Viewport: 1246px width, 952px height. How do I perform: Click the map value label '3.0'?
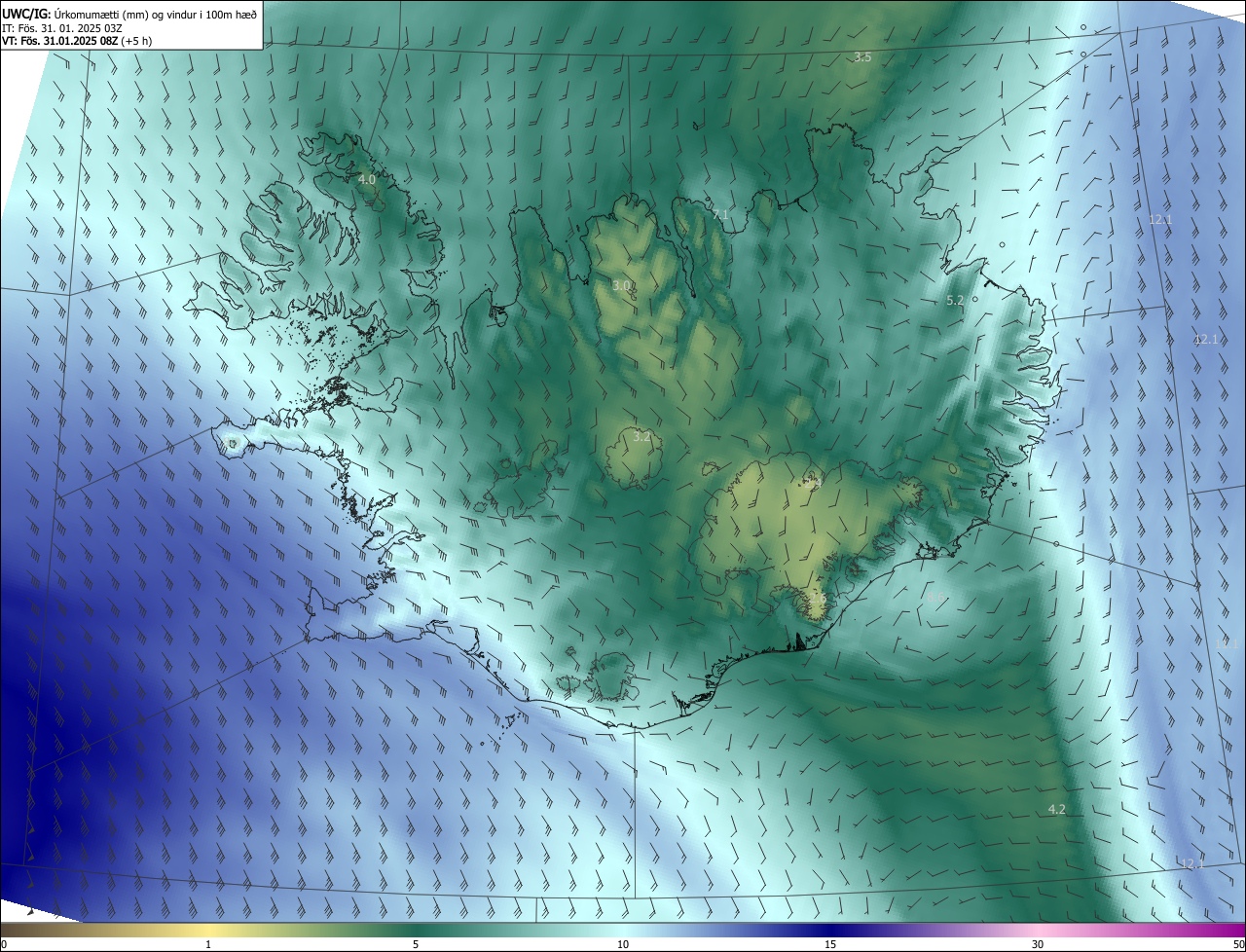point(622,286)
